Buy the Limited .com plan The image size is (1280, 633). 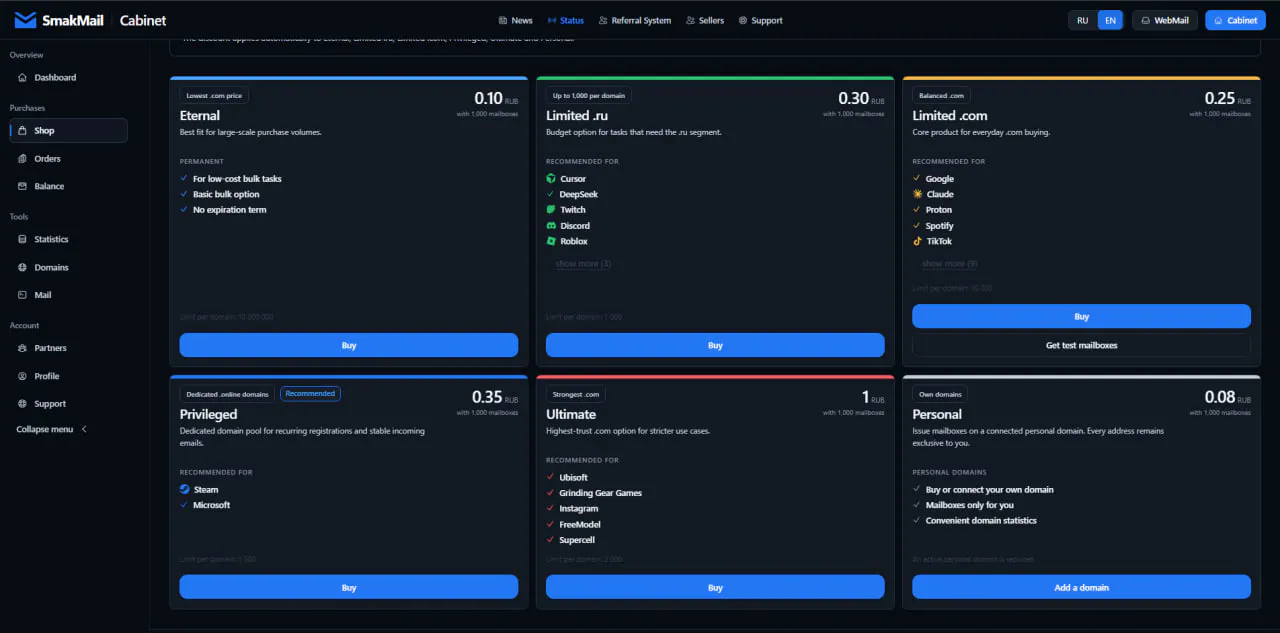coord(1081,316)
